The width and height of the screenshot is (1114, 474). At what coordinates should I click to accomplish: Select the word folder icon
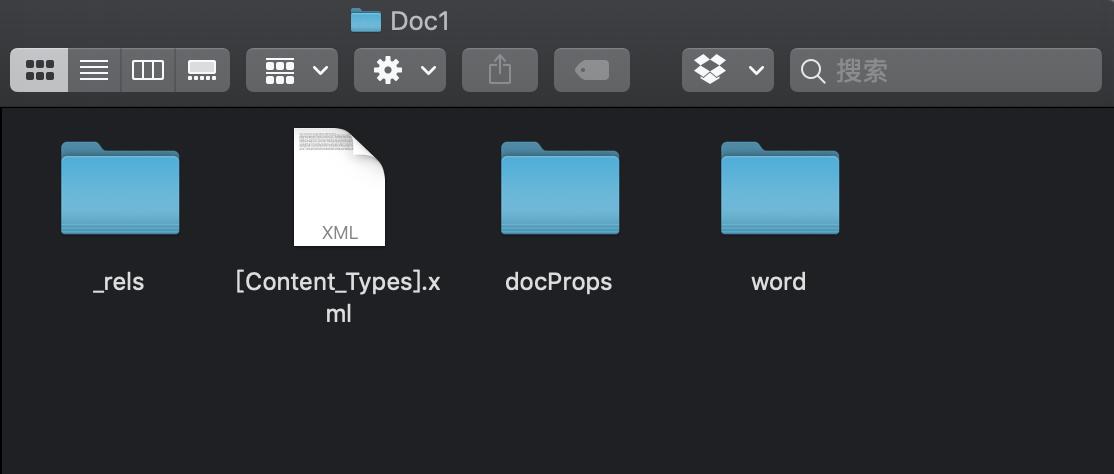[780, 188]
